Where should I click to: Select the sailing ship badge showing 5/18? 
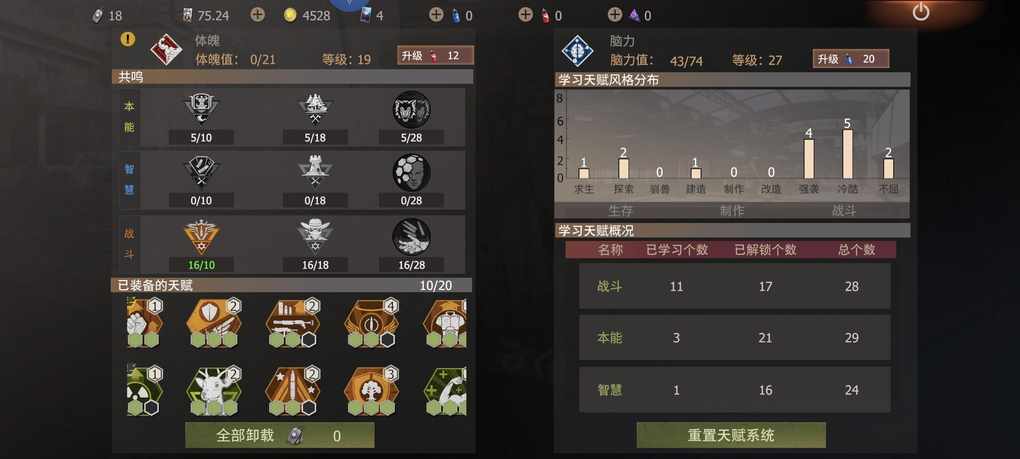coord(315,109)
